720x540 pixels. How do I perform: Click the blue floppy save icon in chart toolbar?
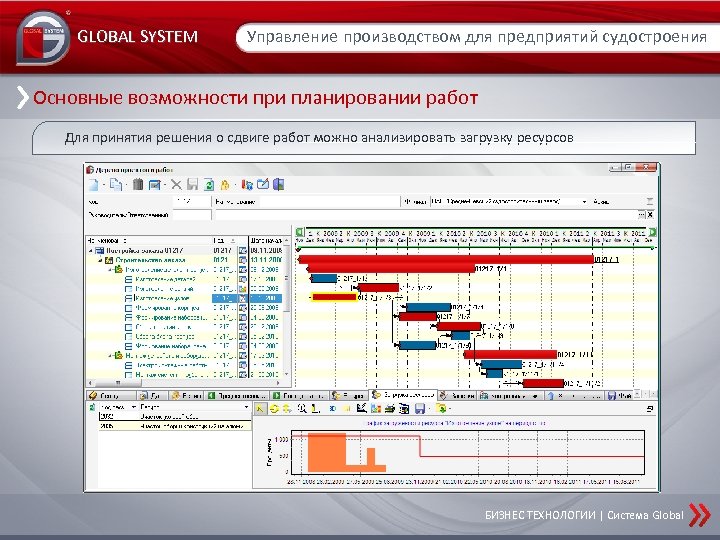pos(419,408)
